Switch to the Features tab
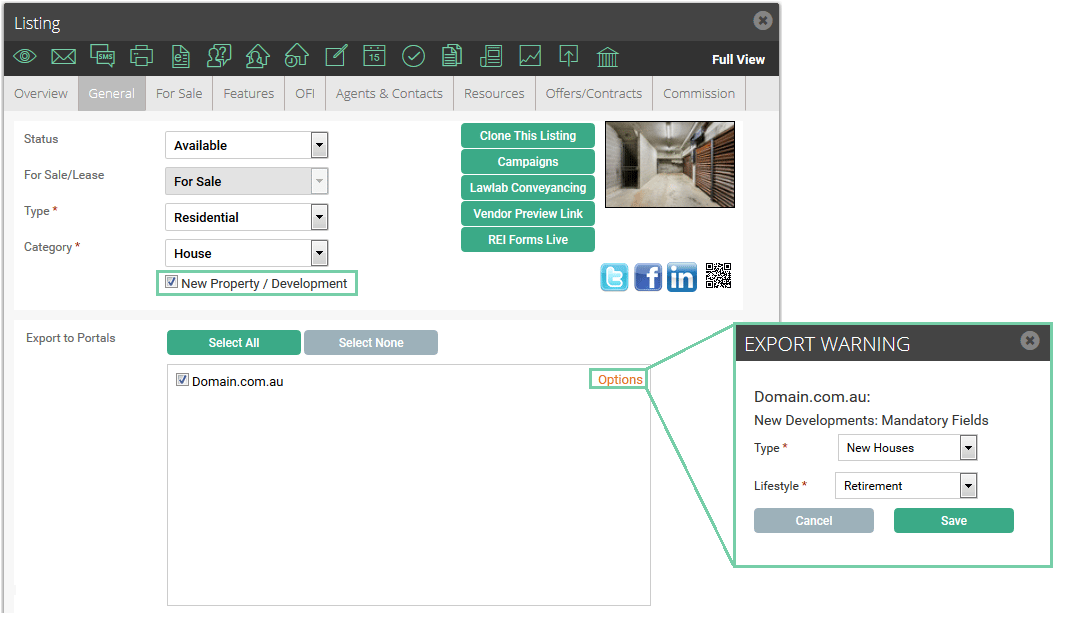The image size is (1068, 632). click(x=249, y=93)
